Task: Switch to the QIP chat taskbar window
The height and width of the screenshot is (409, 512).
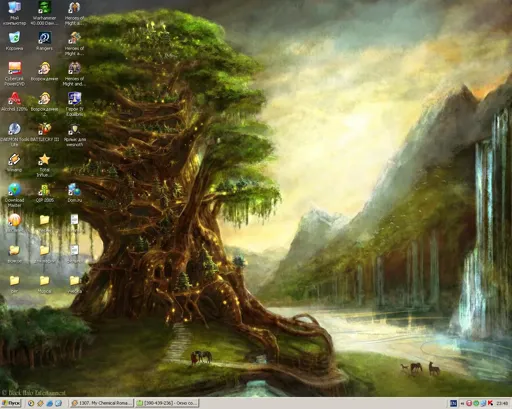Action: point(168,403)
